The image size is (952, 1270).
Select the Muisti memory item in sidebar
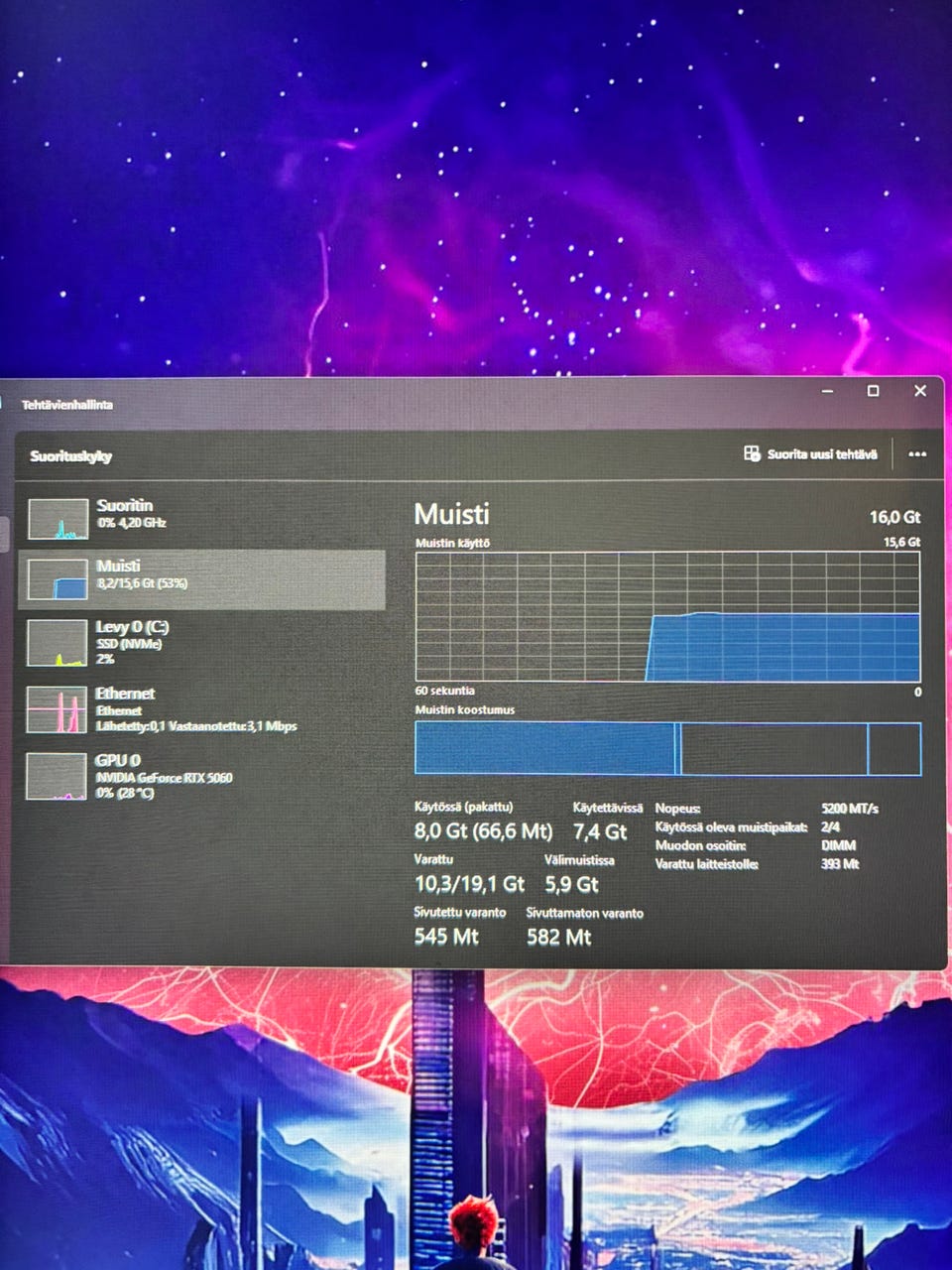coord(201,579)
